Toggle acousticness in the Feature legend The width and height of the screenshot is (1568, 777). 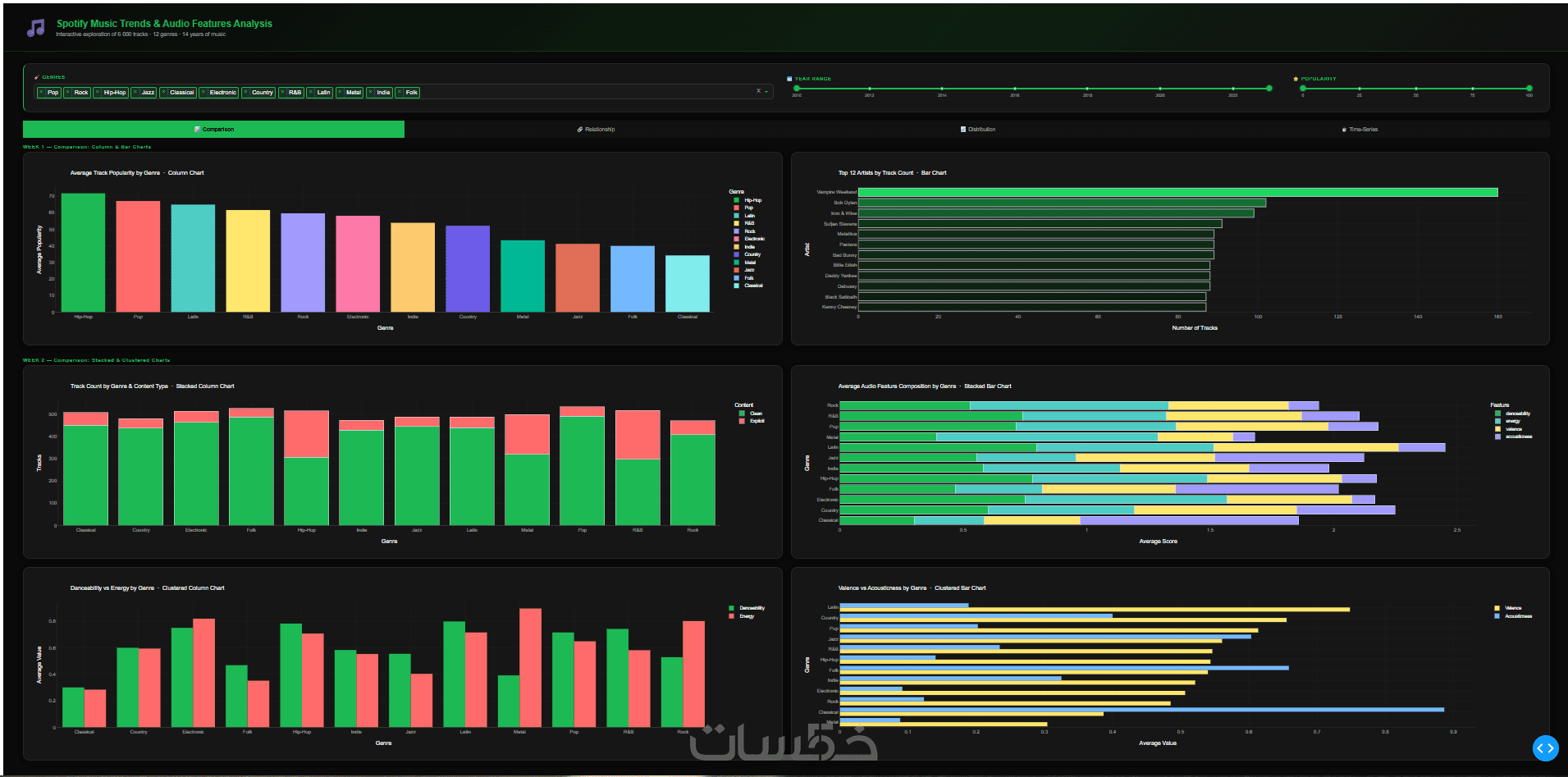[x=1514, y=436]
